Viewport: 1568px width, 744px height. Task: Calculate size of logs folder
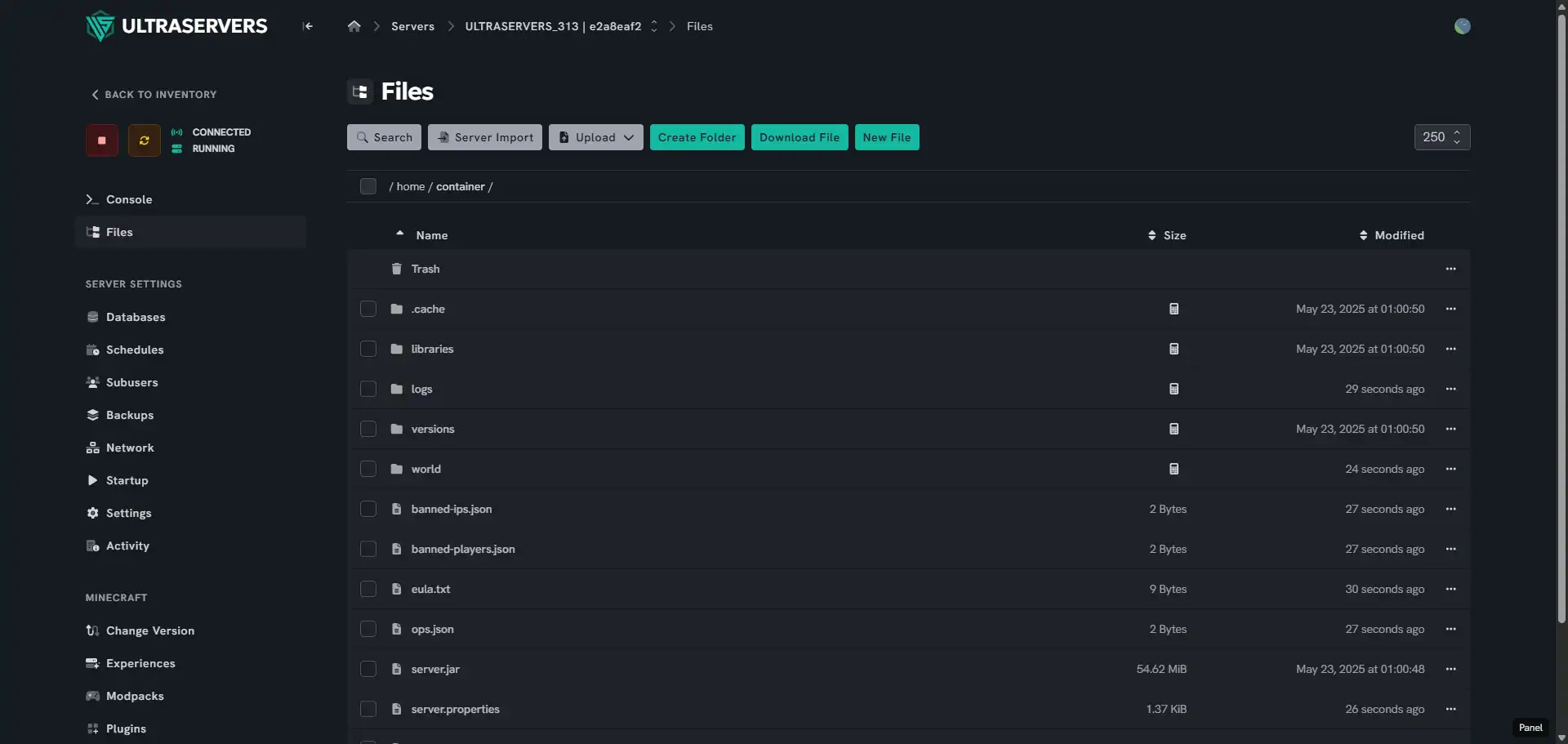[x=1174, y=389]
